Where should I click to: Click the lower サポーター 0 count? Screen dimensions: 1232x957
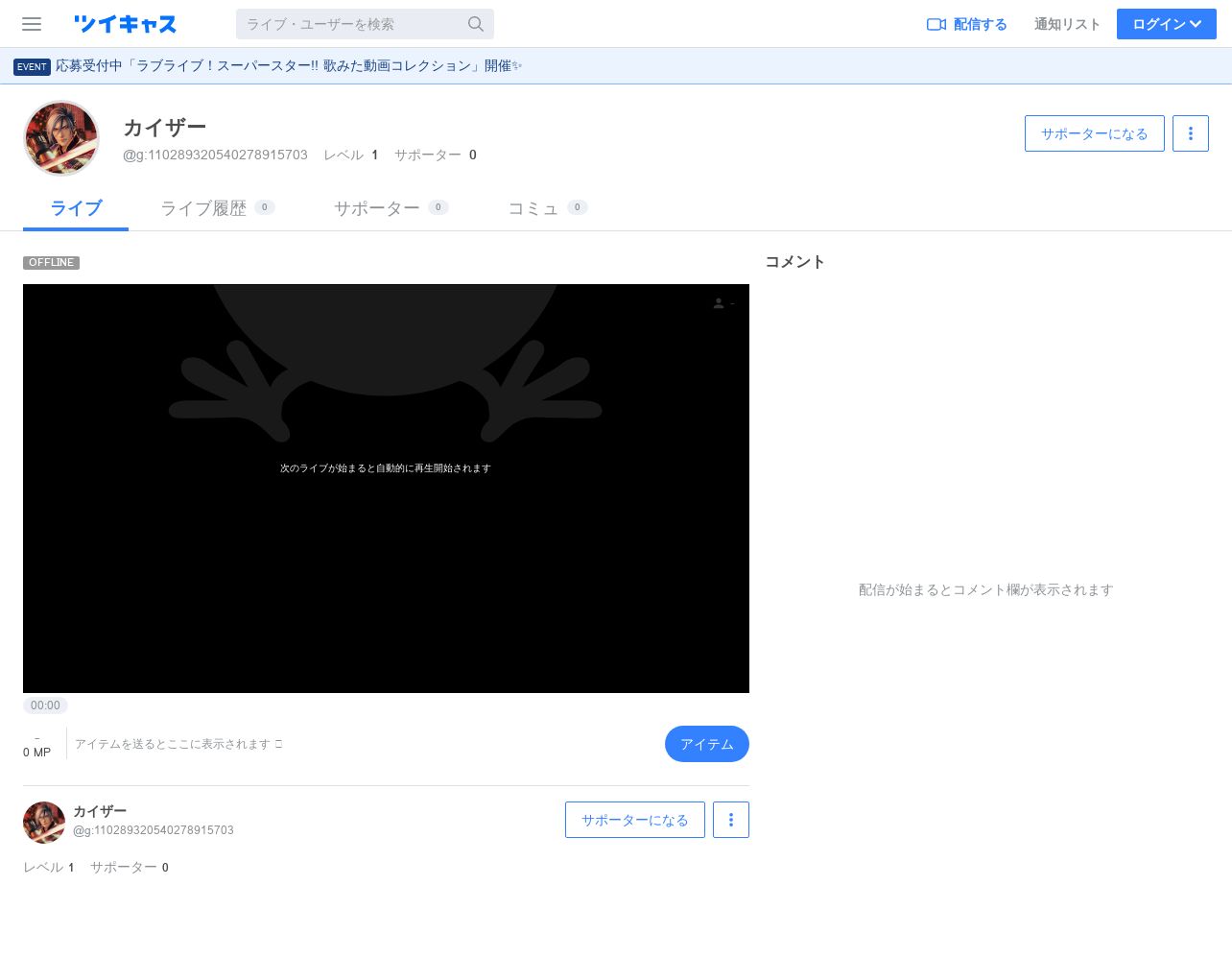[130, 867]
